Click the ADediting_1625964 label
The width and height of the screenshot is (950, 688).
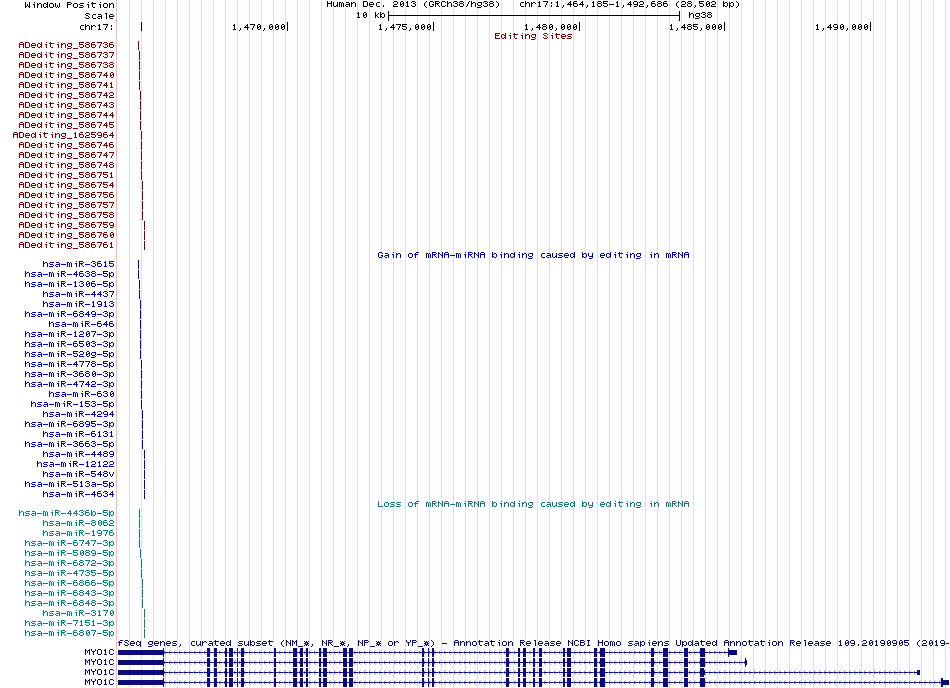point(63,135)
